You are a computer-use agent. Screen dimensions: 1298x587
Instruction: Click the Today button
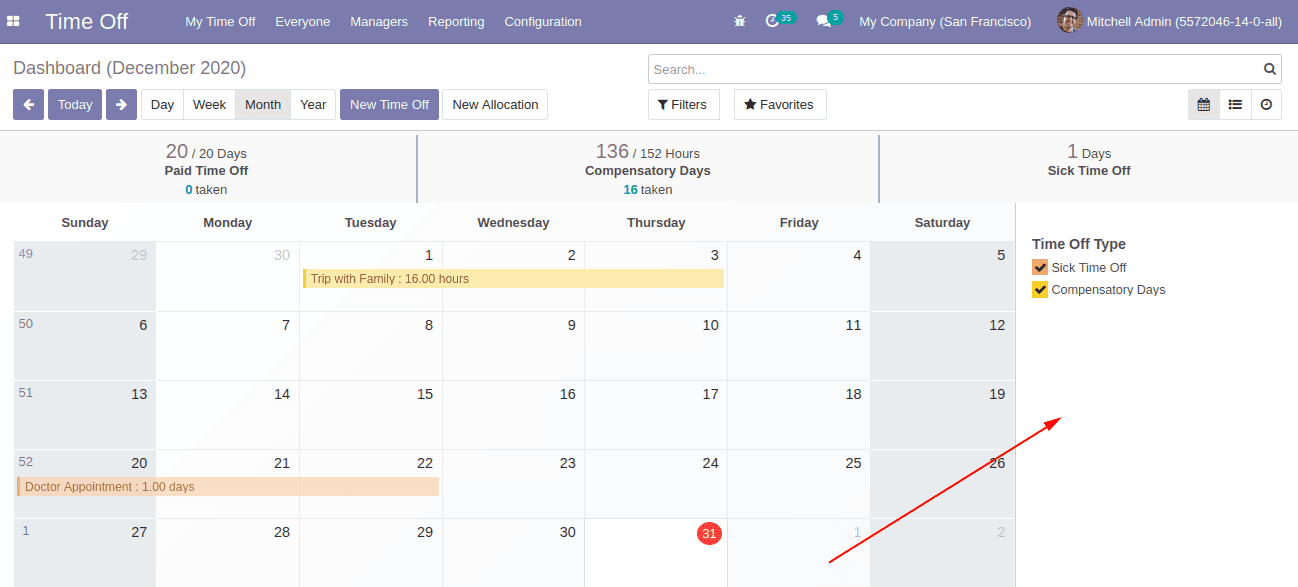pyautogui.click(x=75, y=104)
